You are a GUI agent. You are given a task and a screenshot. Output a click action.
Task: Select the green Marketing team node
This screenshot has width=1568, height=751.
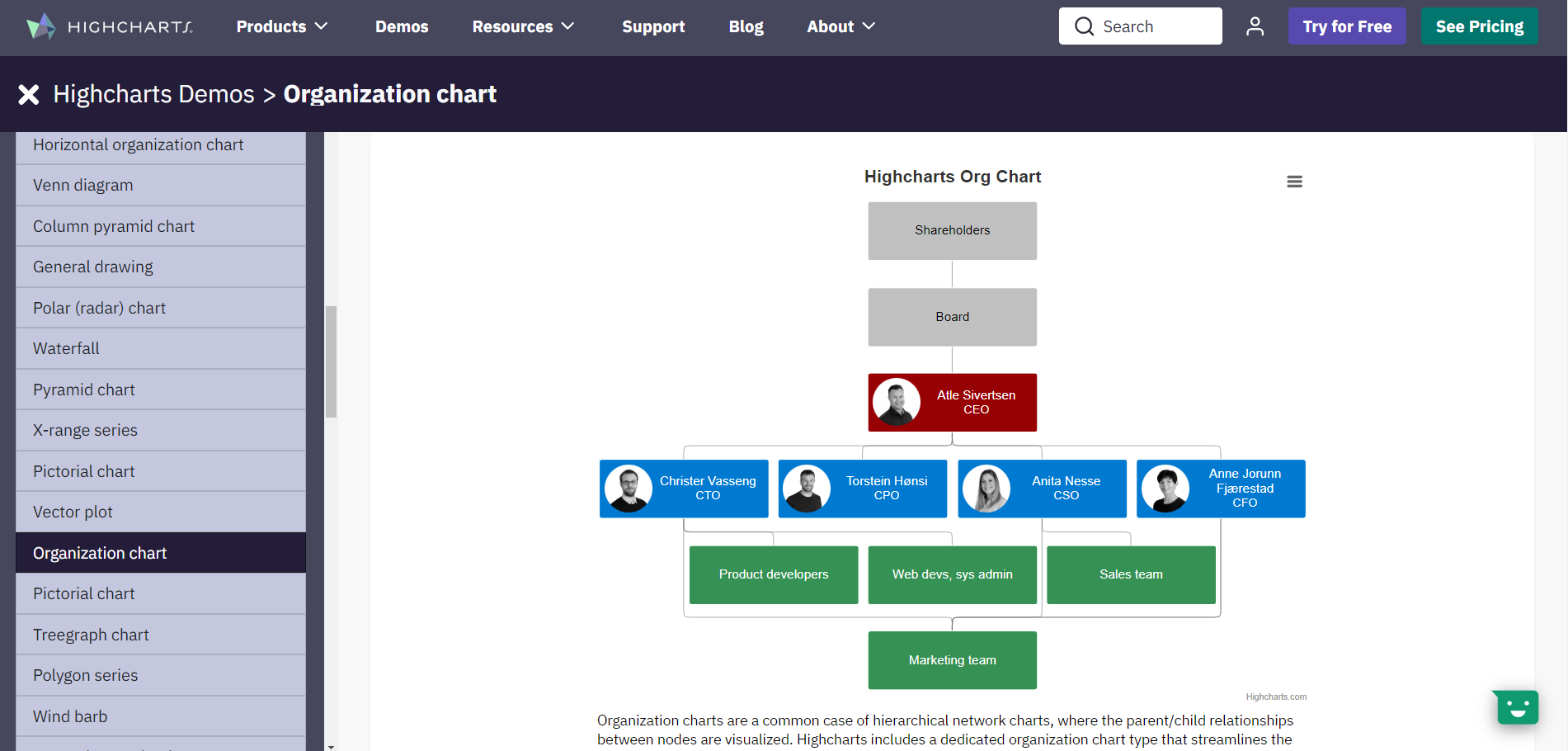click(952, 660)
